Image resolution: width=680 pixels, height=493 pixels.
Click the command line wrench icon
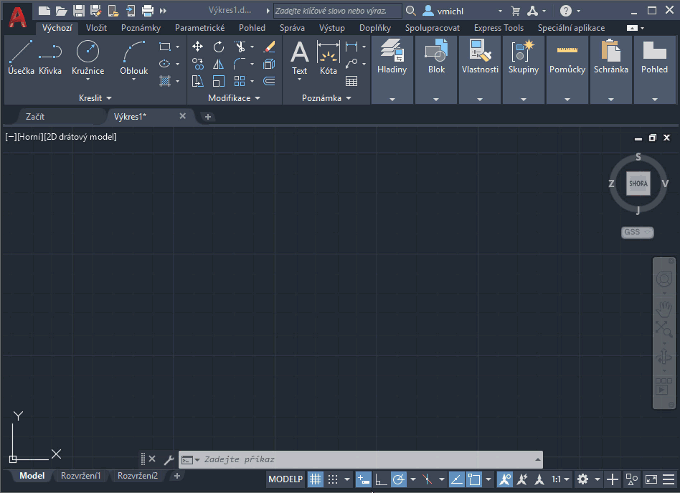(169, 460)
